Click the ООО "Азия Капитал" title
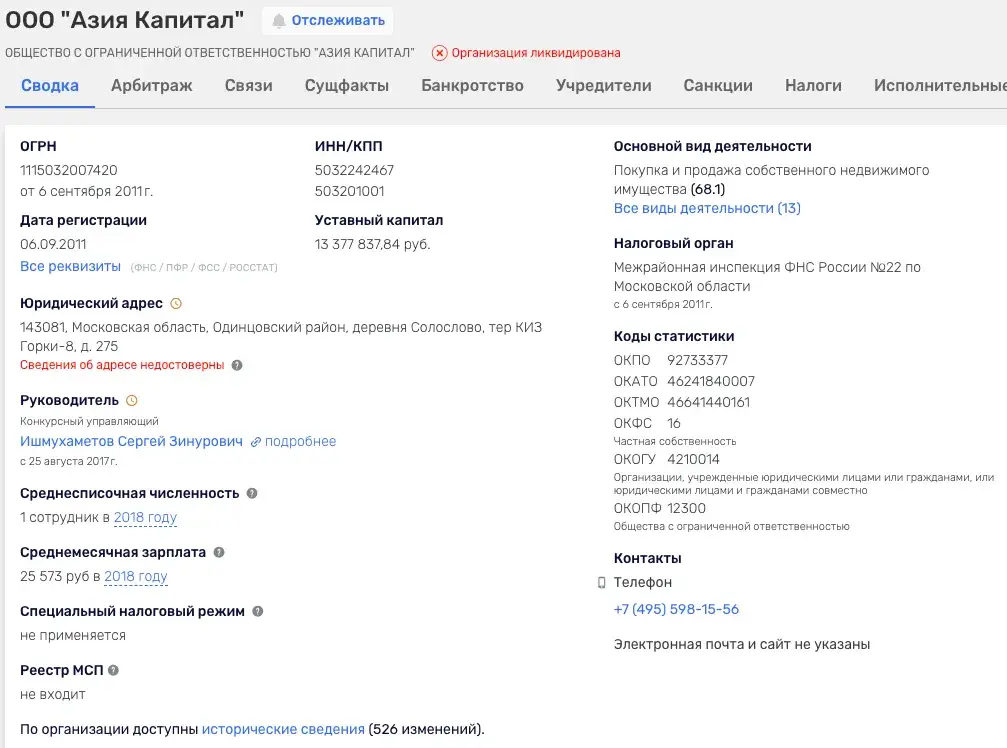This screenshot has width=1007, height=748. tap(125, 20)
